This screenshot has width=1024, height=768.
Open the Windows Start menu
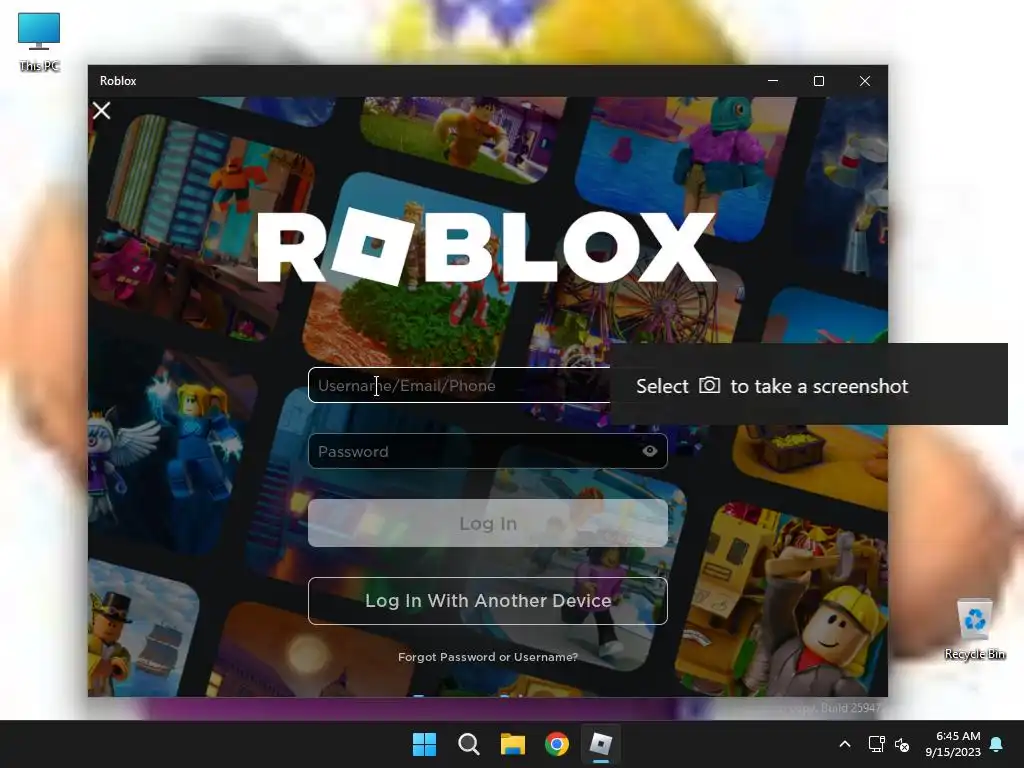pos(424,744)
